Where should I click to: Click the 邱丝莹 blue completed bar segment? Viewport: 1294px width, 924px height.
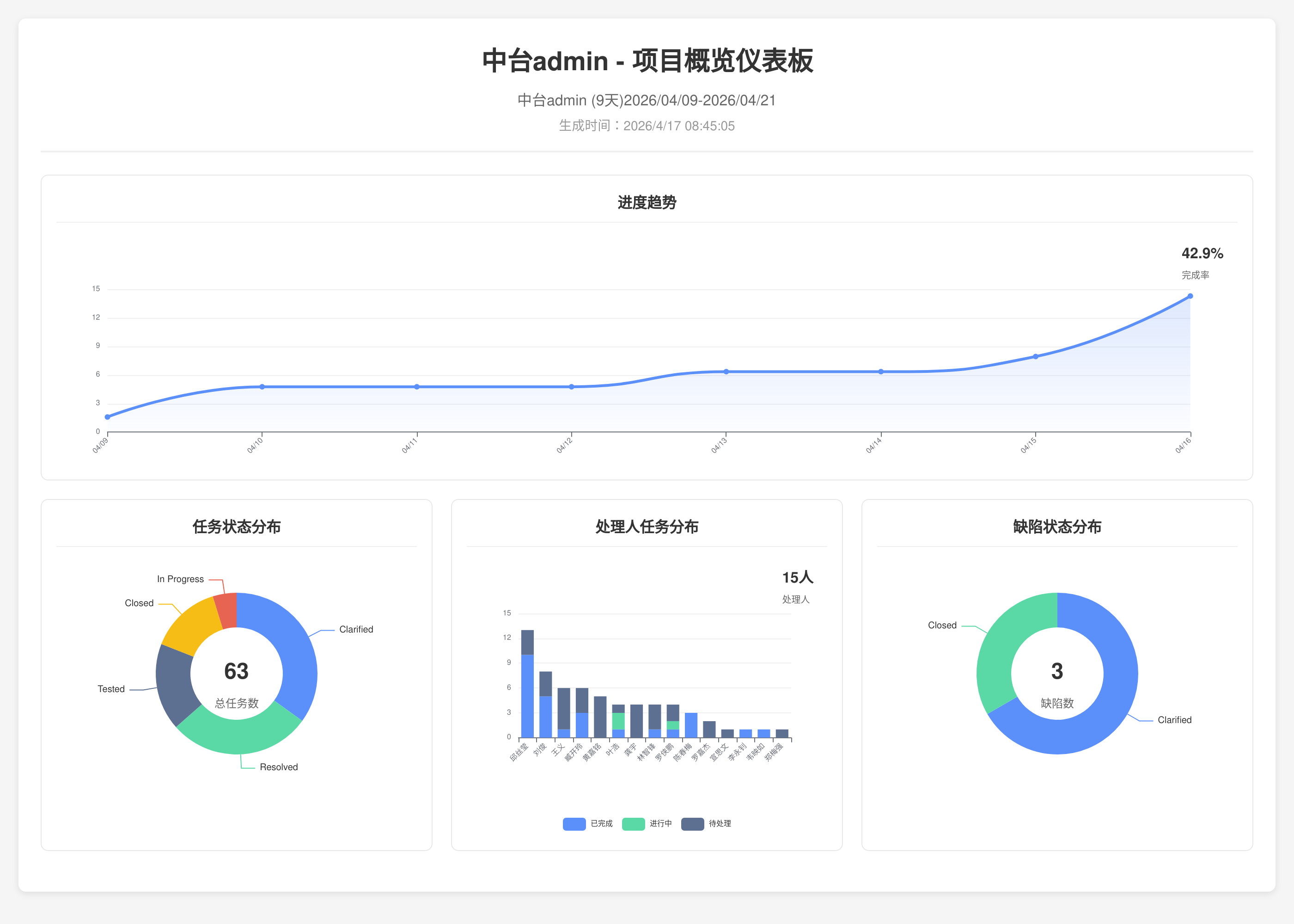(527, 697)
